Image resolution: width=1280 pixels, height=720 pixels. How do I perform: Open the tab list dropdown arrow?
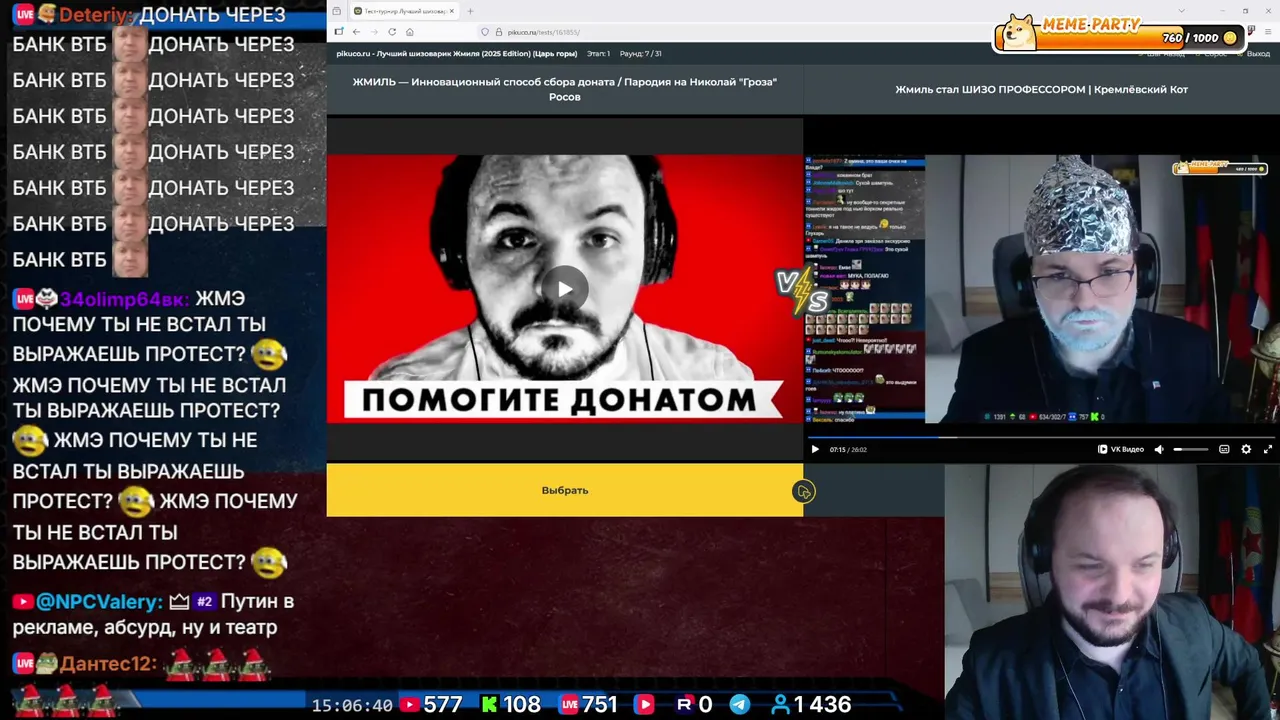point(1182,11)
